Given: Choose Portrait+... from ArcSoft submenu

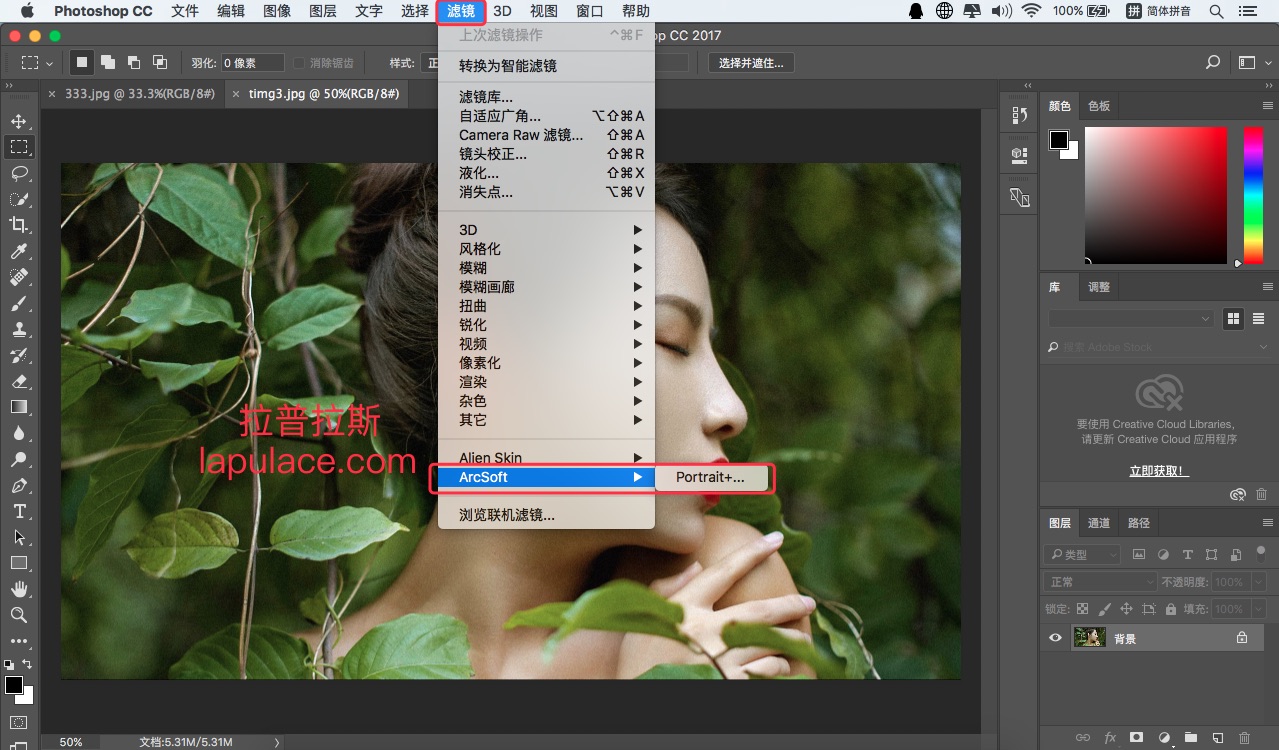Looking at the screenshot, I should click(x=710, y=478).
